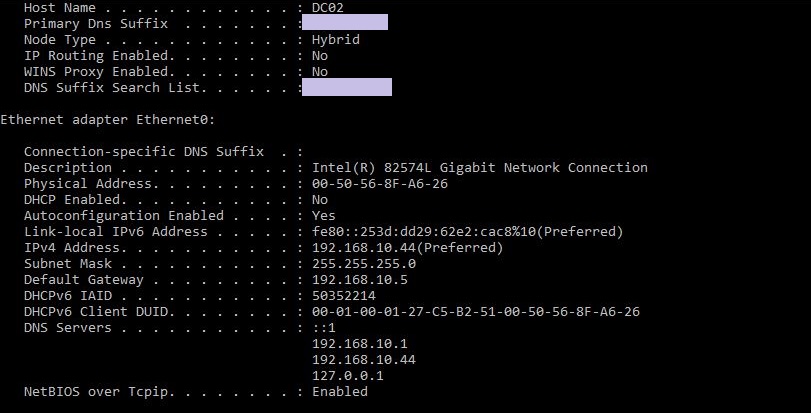Click the Intel(R) 82574L adapter description
Screen dimensions: 811x413
(479, 167)
